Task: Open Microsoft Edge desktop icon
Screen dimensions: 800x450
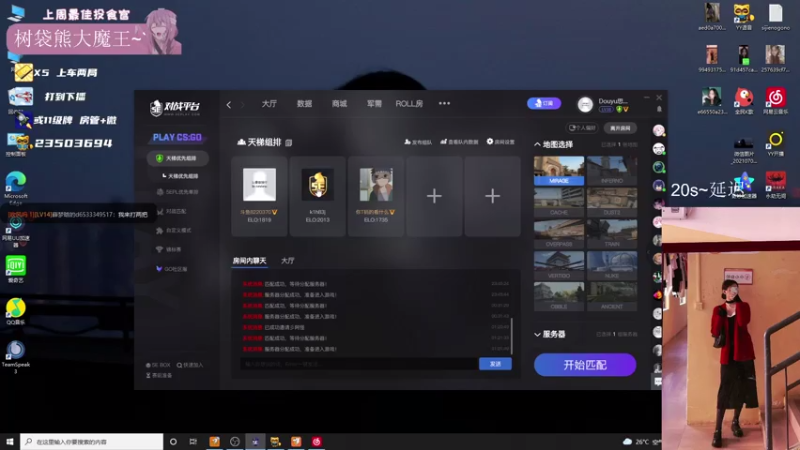Action: pyautogui.click(x=16, y=186)
